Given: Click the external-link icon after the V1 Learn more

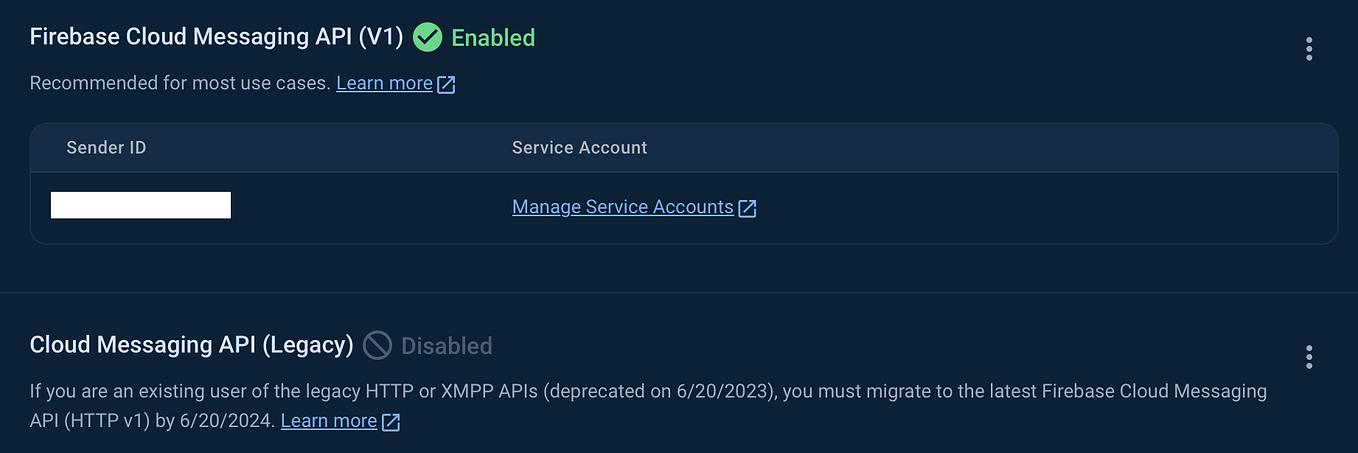Looking at the screenshot, I should 446,84.
